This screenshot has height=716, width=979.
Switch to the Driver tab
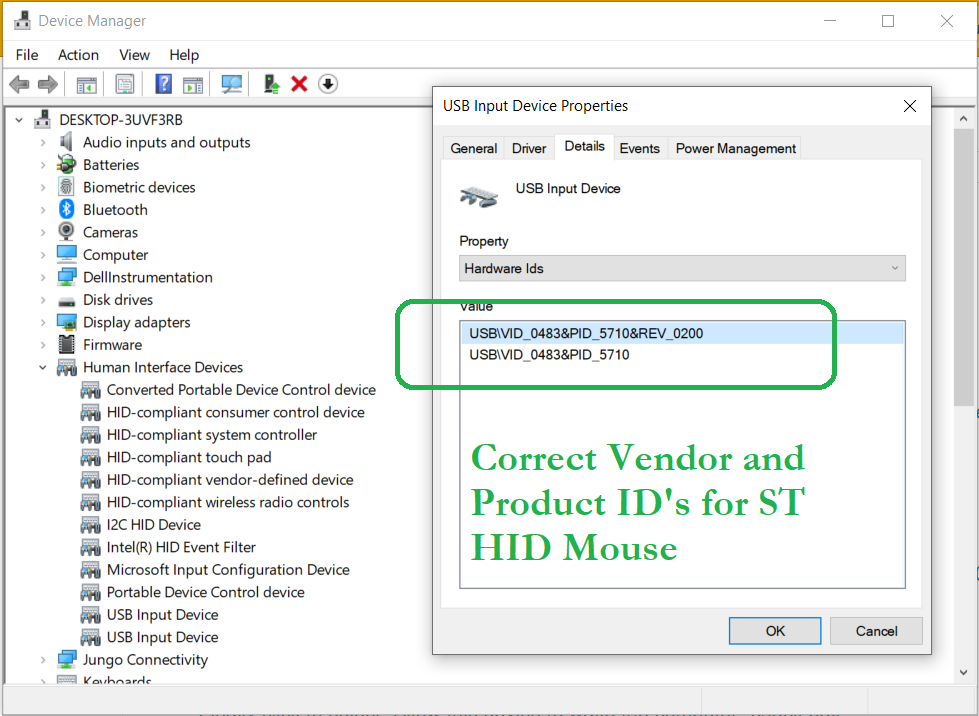pyautogui.click(x=528, y=147)
